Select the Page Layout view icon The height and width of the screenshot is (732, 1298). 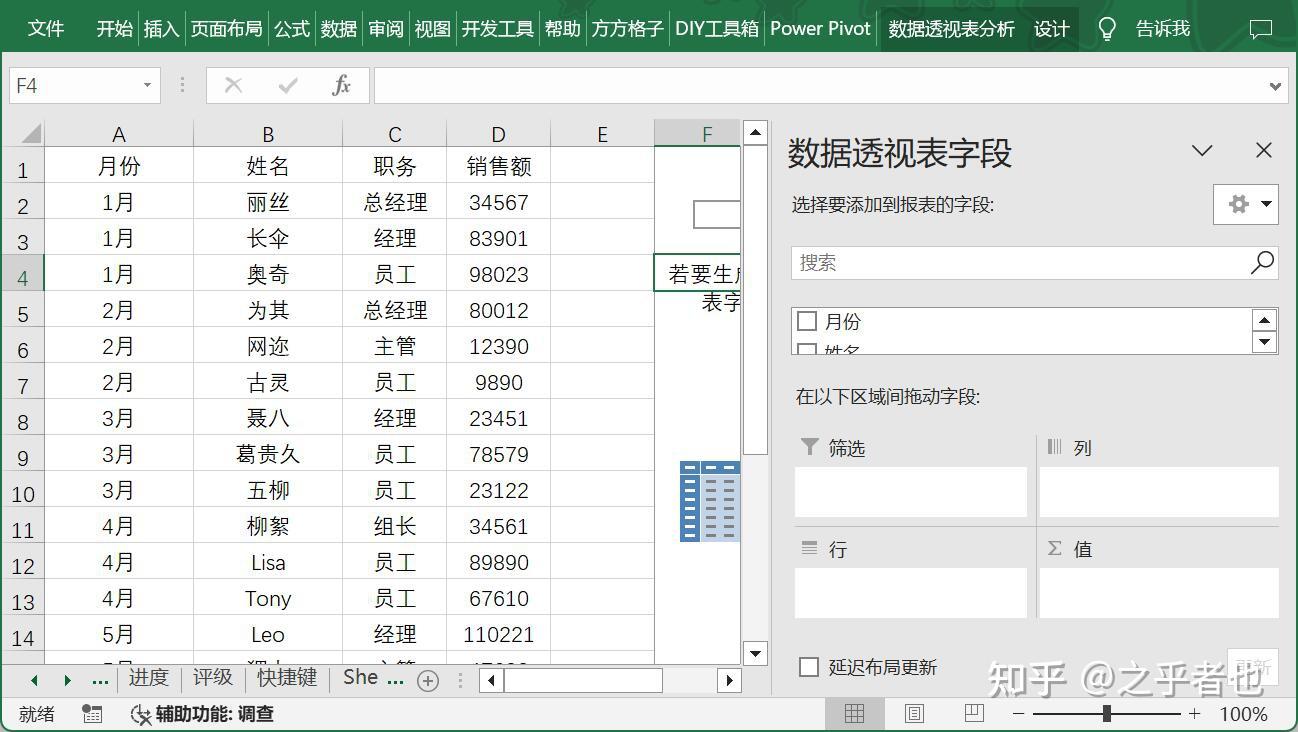912,714
